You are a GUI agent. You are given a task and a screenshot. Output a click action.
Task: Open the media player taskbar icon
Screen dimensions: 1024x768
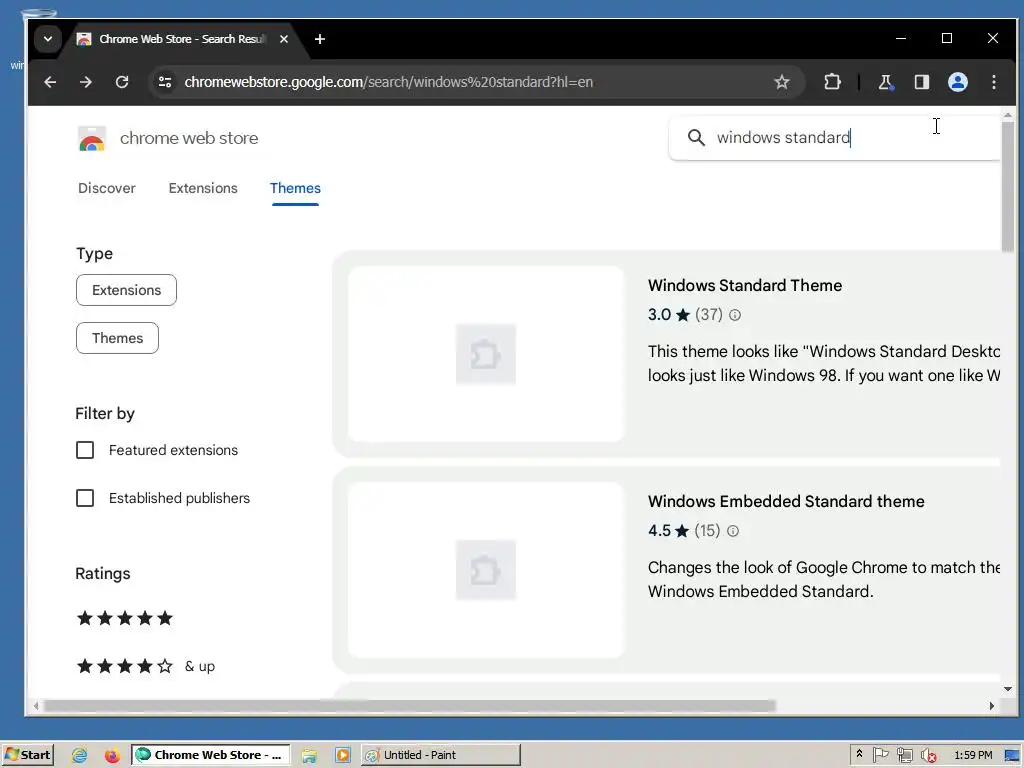point(342,756)
